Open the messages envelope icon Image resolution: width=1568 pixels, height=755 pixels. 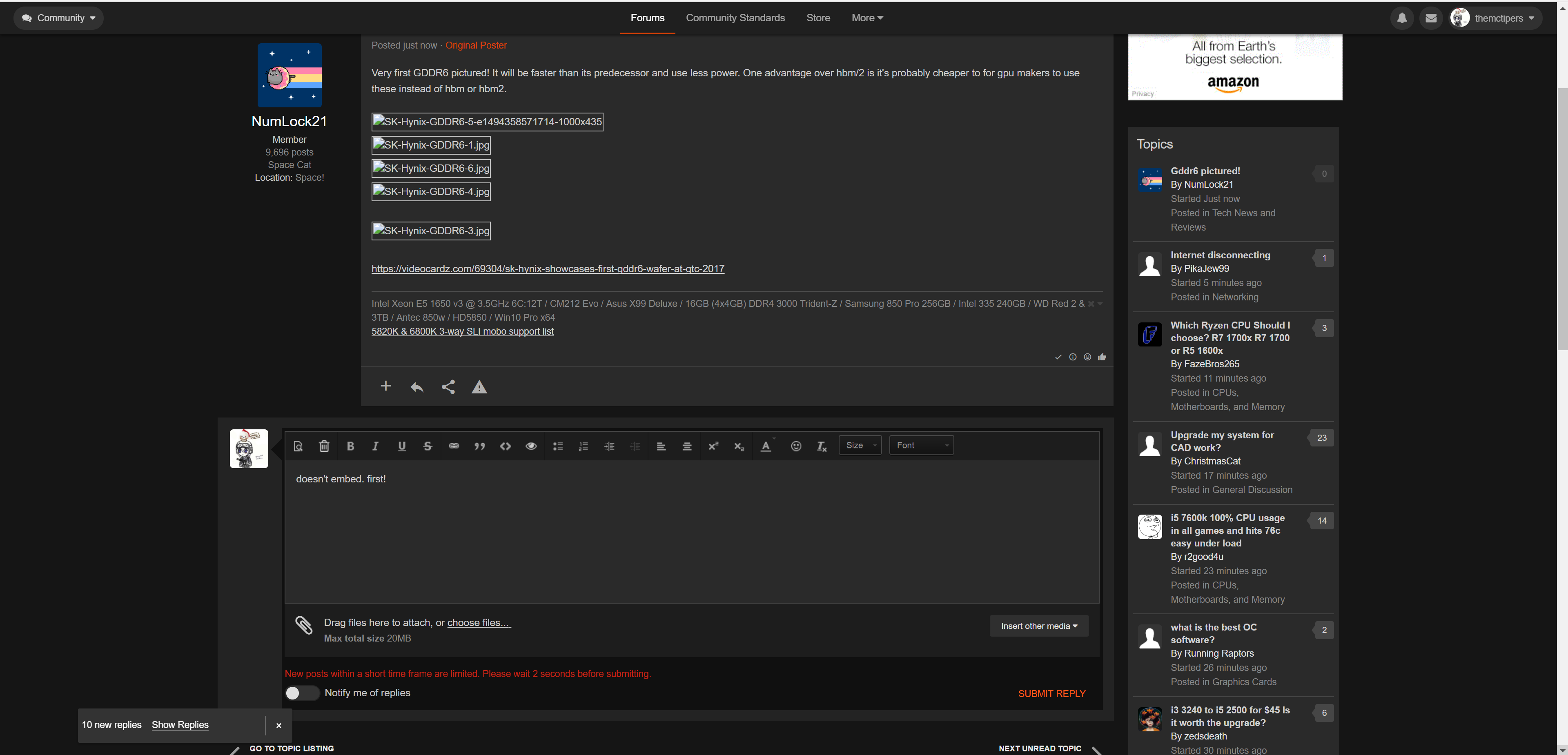pyautogui.click(x=1431, y=18)
